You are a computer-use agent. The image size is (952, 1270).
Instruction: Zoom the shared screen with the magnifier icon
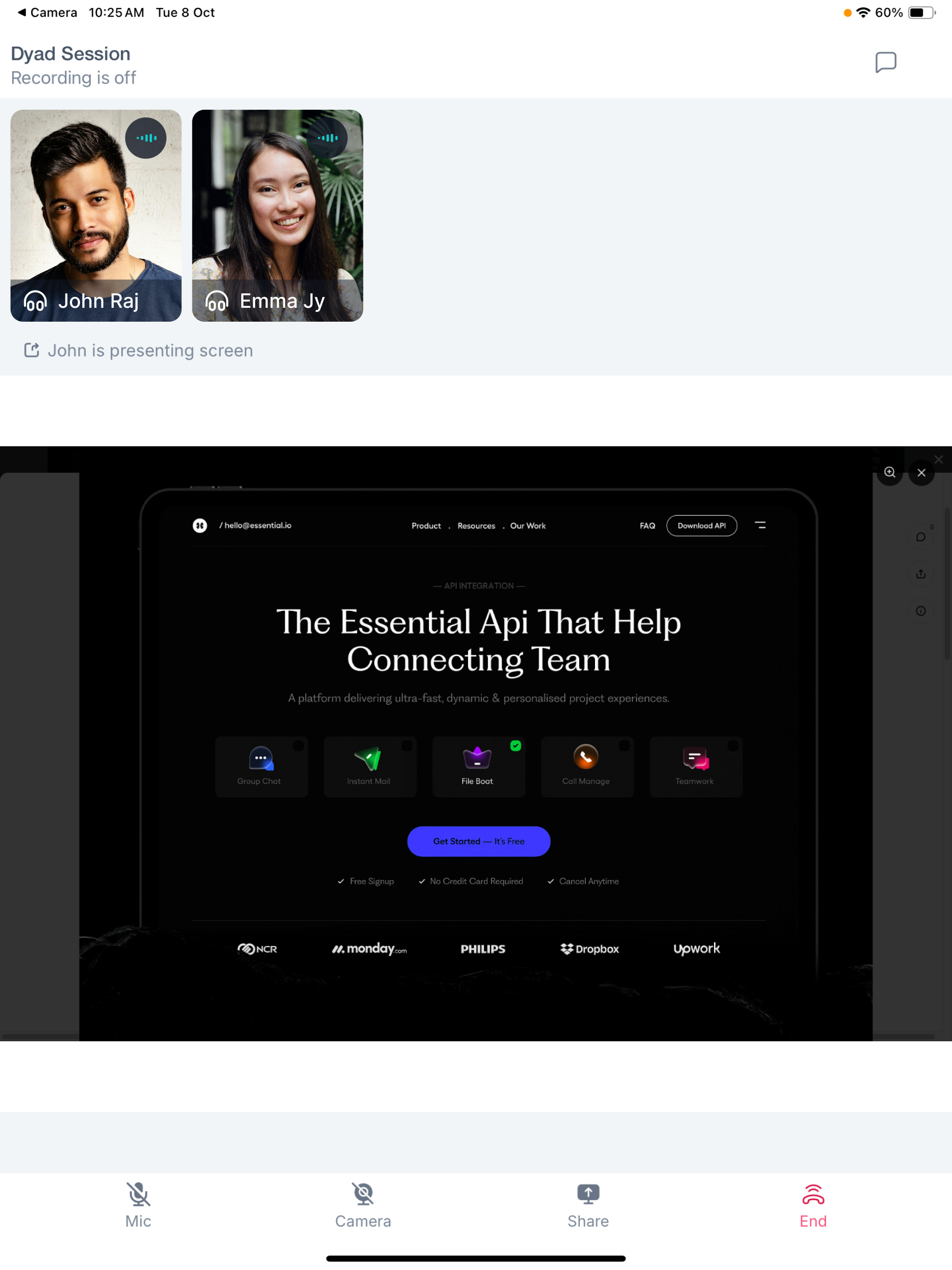(889, 472)
